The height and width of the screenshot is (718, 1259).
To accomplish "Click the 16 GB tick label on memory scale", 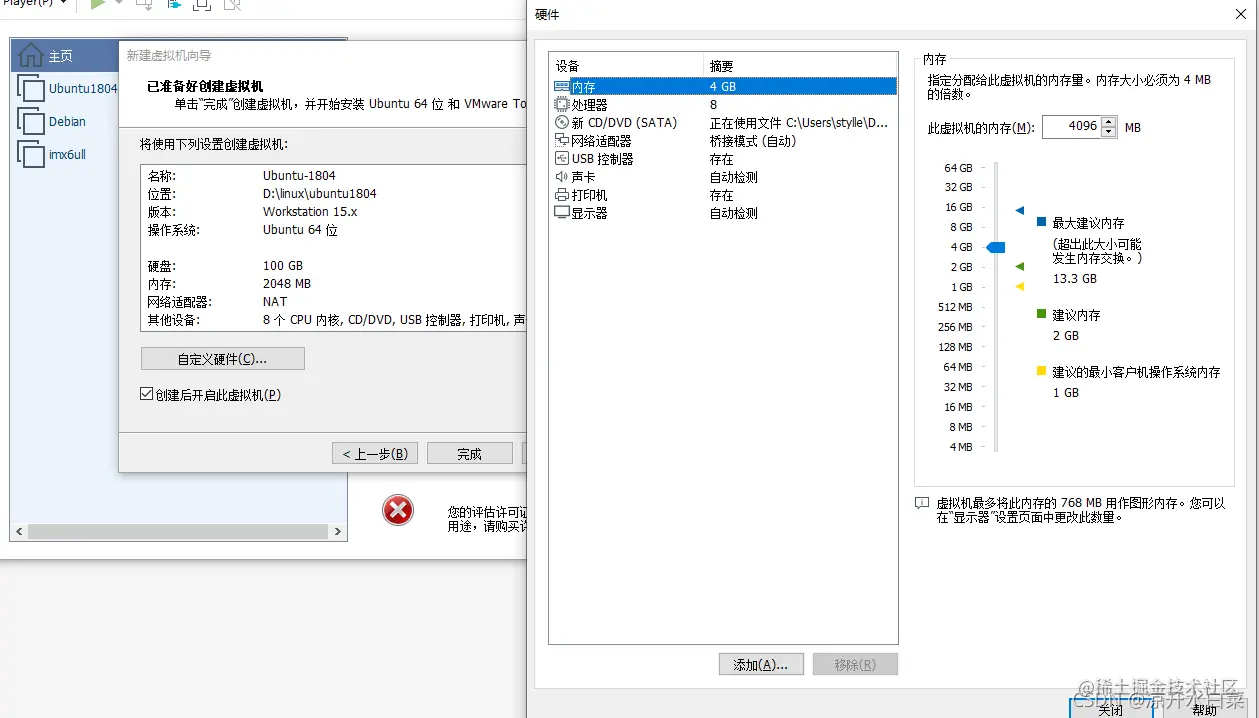I will pyautogui.click(x=958, y=207).
